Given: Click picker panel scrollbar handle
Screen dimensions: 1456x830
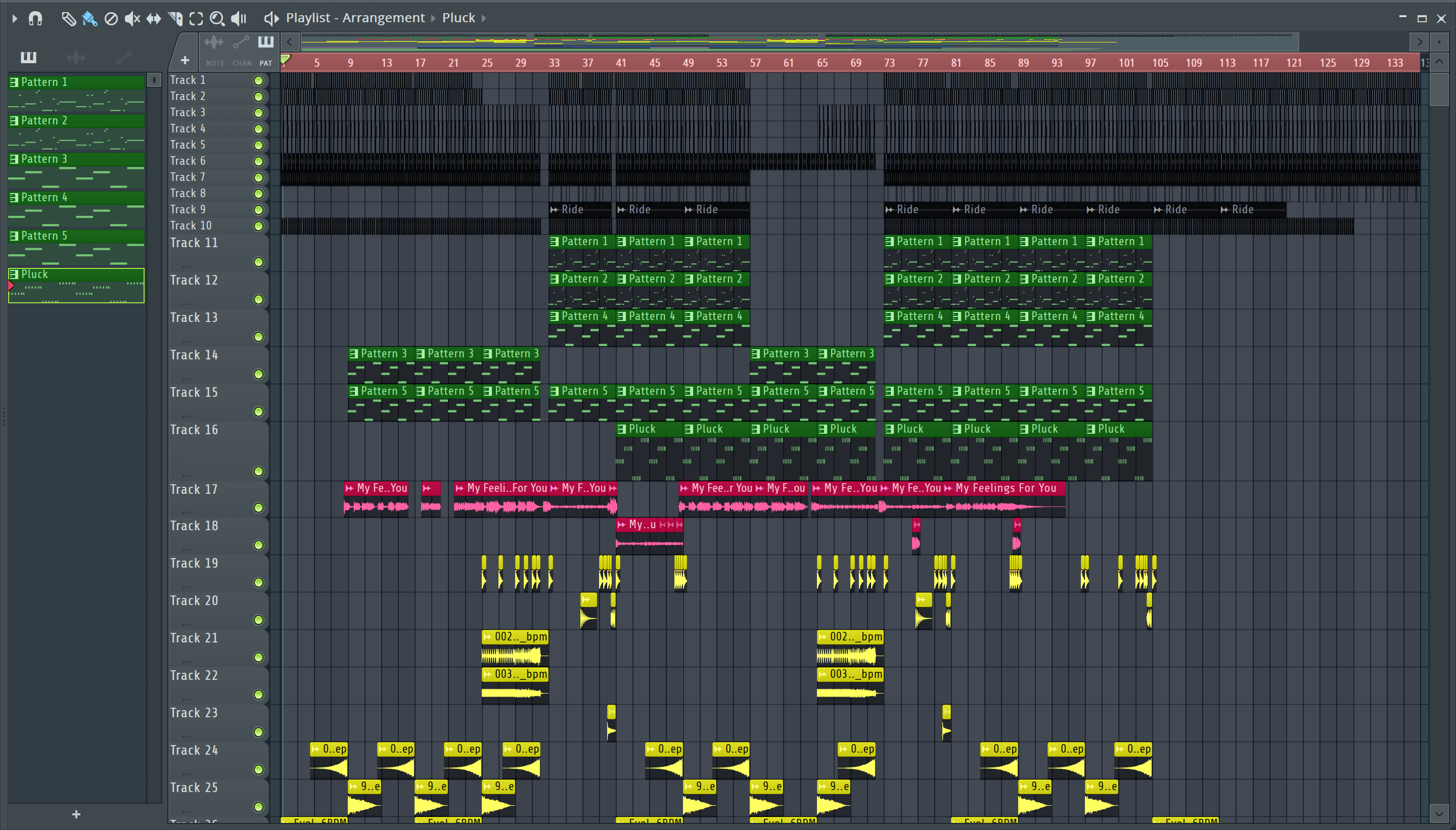Looking at the screenshot, I should pyautogui.click(x=154, y=80).
